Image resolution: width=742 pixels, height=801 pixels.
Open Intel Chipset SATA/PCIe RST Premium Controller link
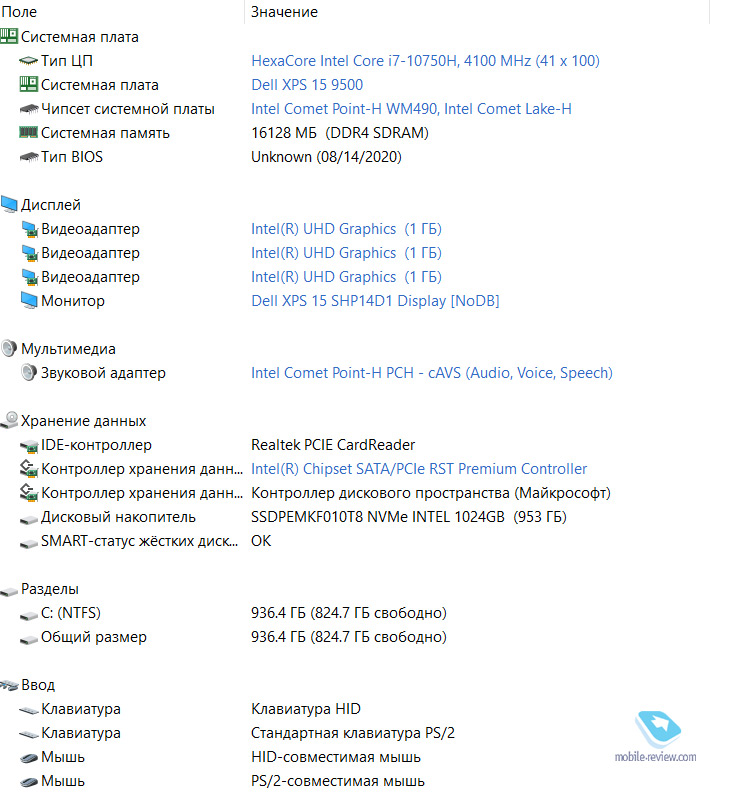point(419,469)
